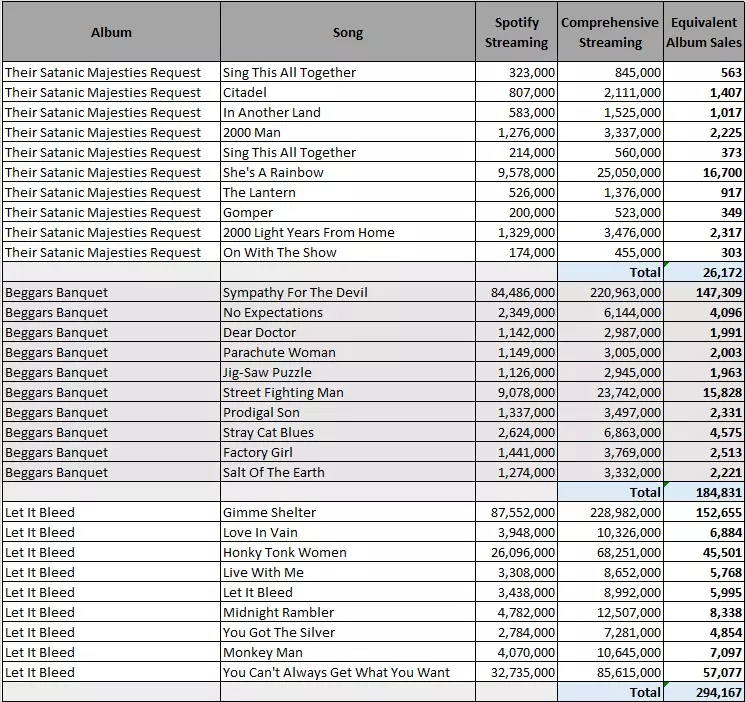The image size is (745, 702).
Task: Select the Jig-Saw Puzzle cell
Action: tap(348, 372)
